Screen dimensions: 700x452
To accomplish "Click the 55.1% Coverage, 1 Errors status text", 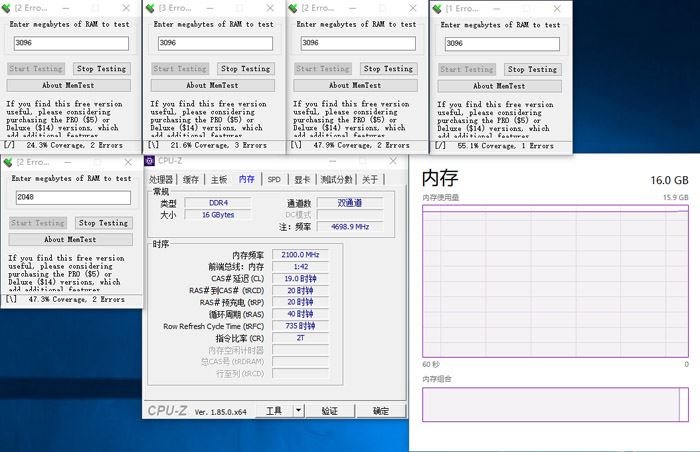I will pyautogui.click(x=505, y=146).
